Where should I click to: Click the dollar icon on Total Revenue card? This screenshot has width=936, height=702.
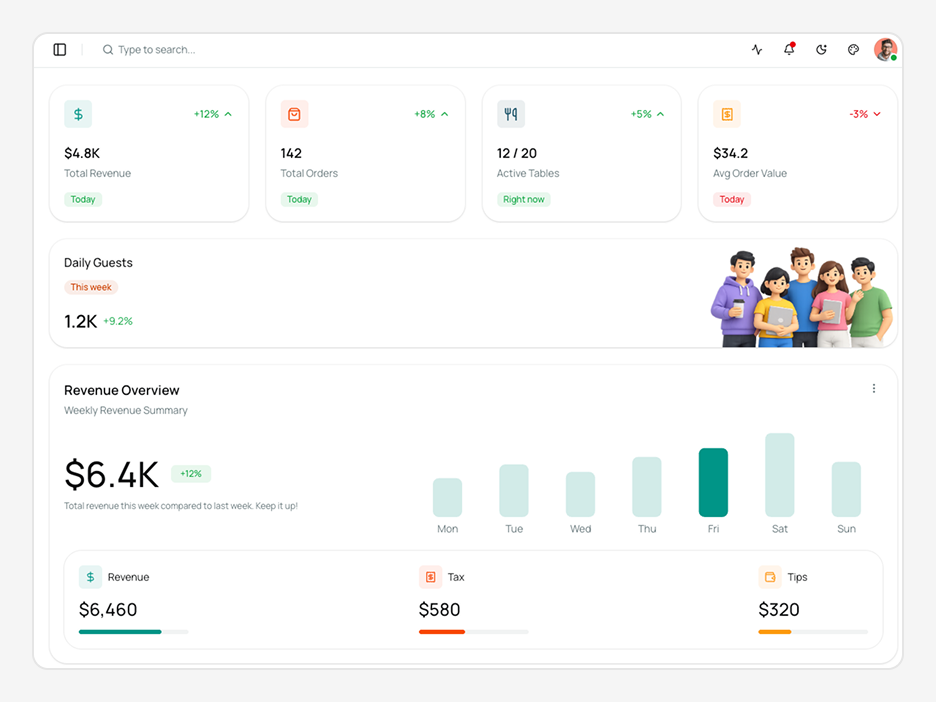[x=78, y=114]
